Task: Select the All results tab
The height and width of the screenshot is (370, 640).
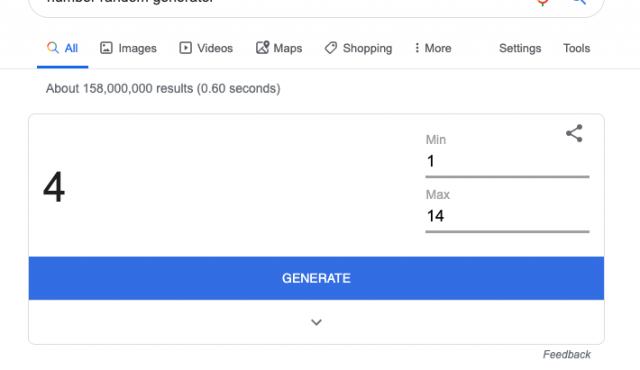Action: point(62,48)
